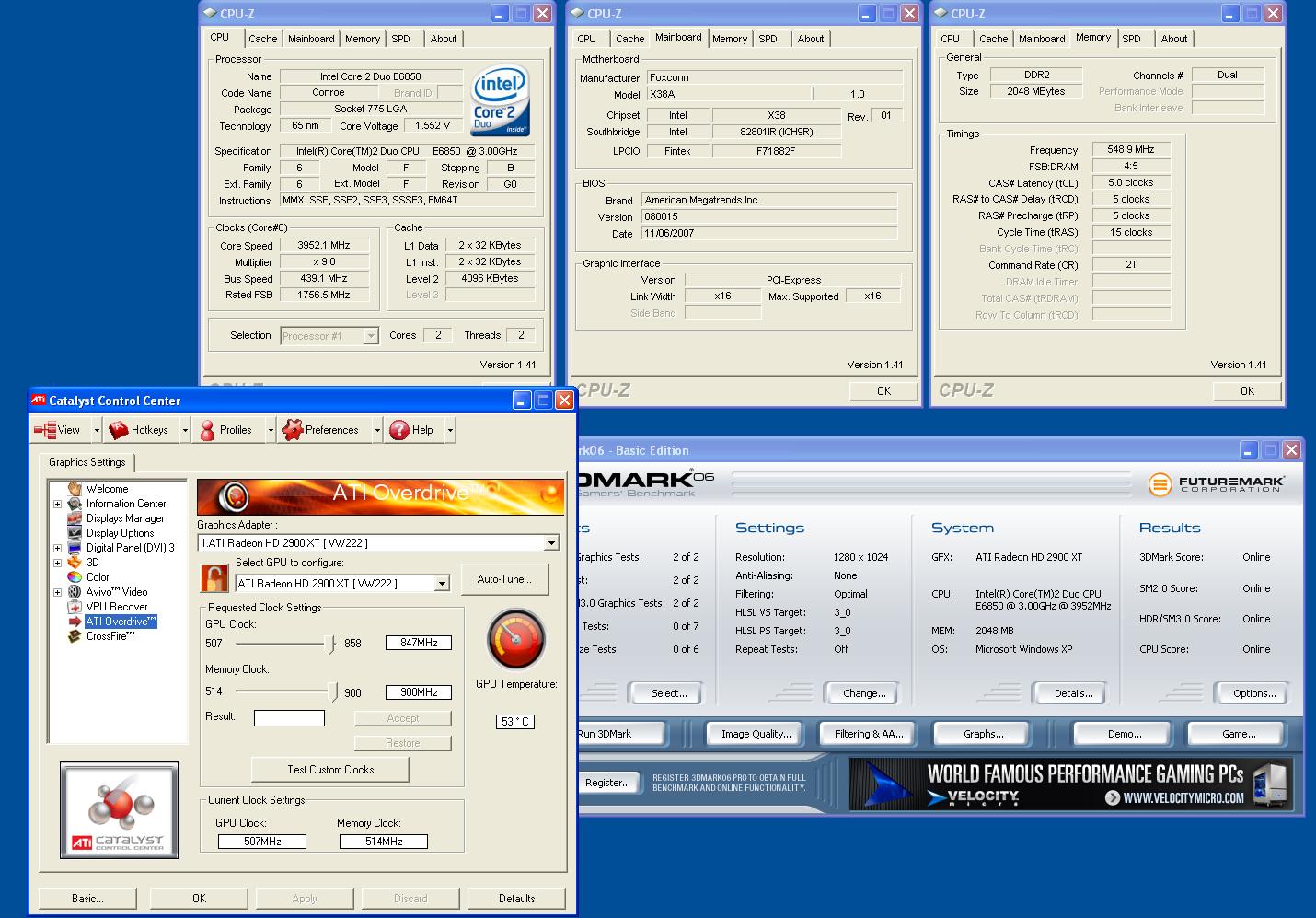Open the View toolbar menu icon
This screenshot has width=1316, height=918.
point(45,430)
